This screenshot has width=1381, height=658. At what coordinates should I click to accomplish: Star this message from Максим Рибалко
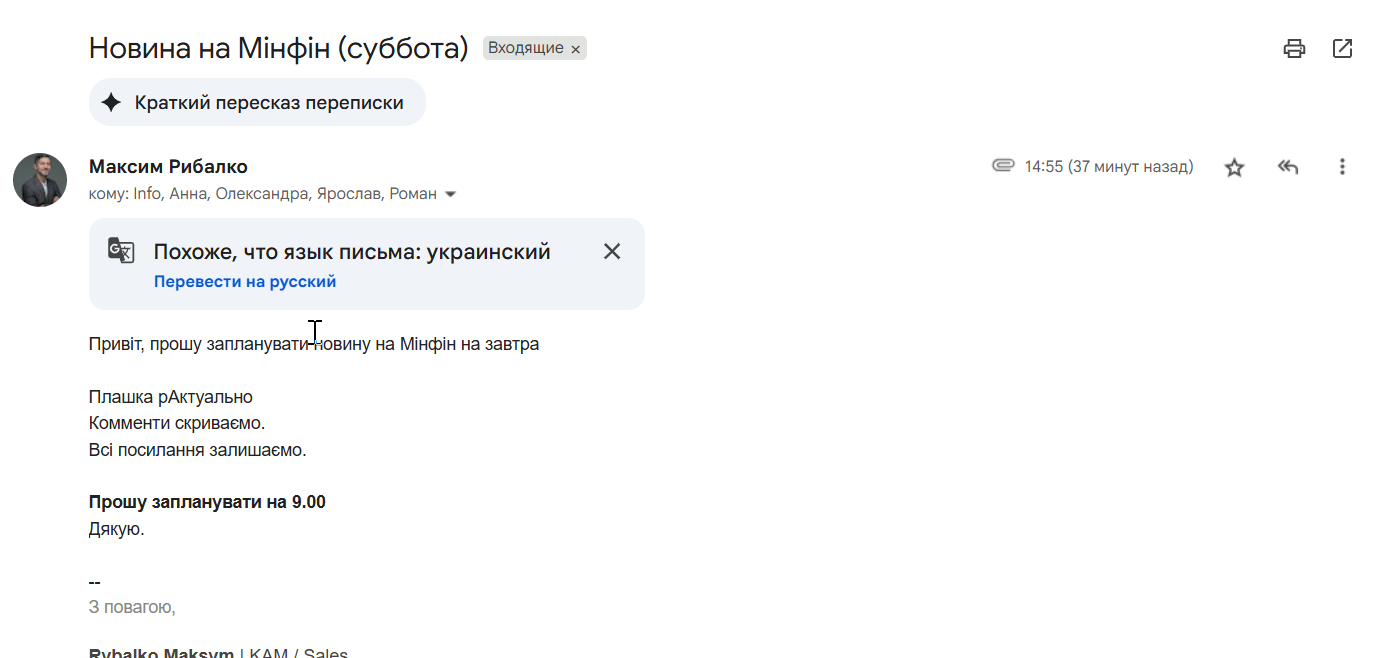(1234, 167)
